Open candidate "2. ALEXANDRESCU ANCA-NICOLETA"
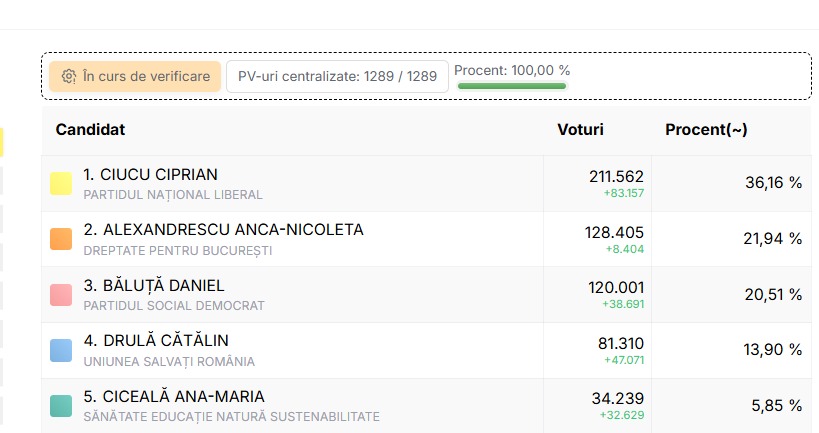The height and width of the screenshot is (433, 819). [223, 230]
